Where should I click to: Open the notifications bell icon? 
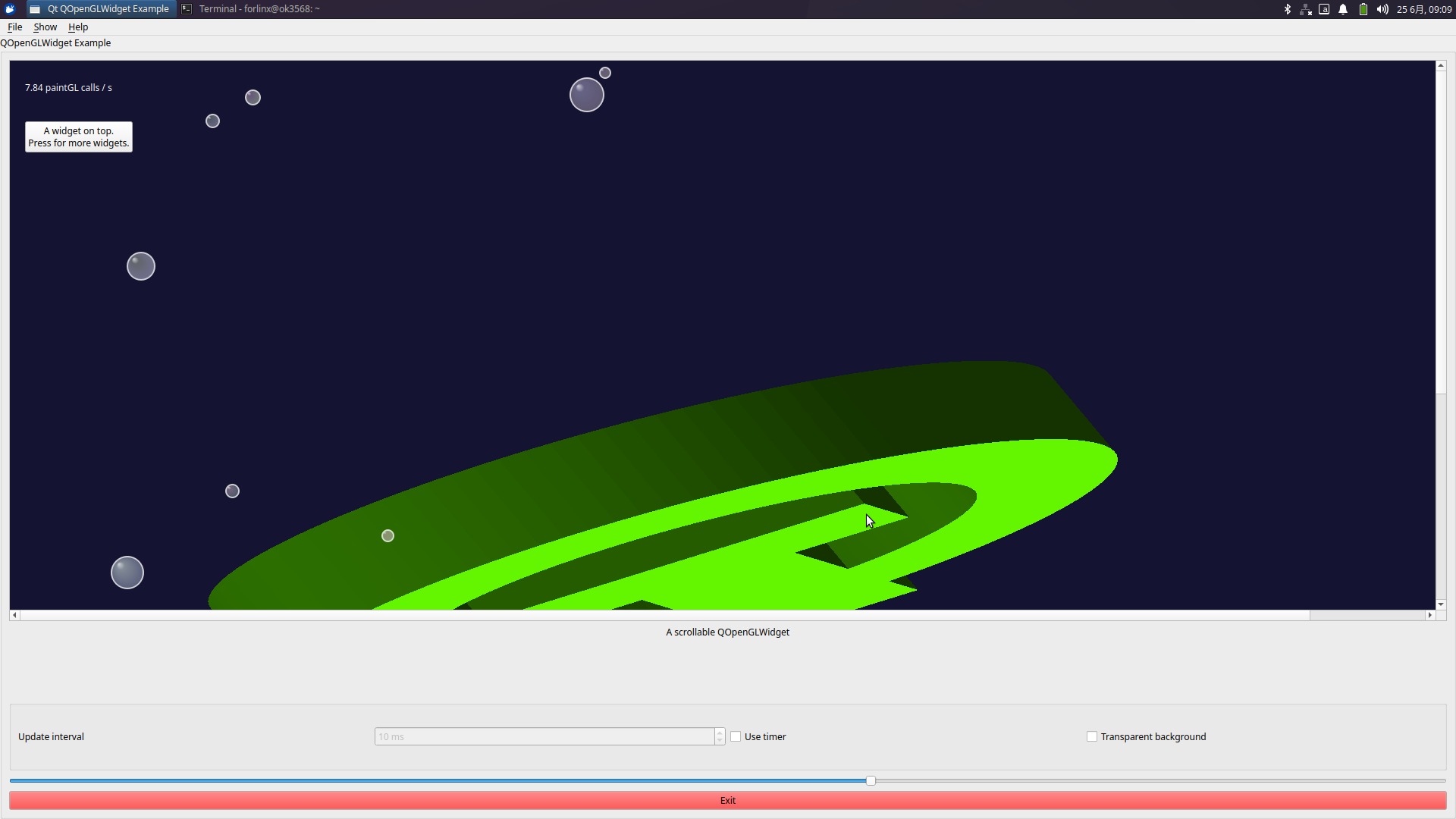pyautogui.click(x=1343, y=9)
